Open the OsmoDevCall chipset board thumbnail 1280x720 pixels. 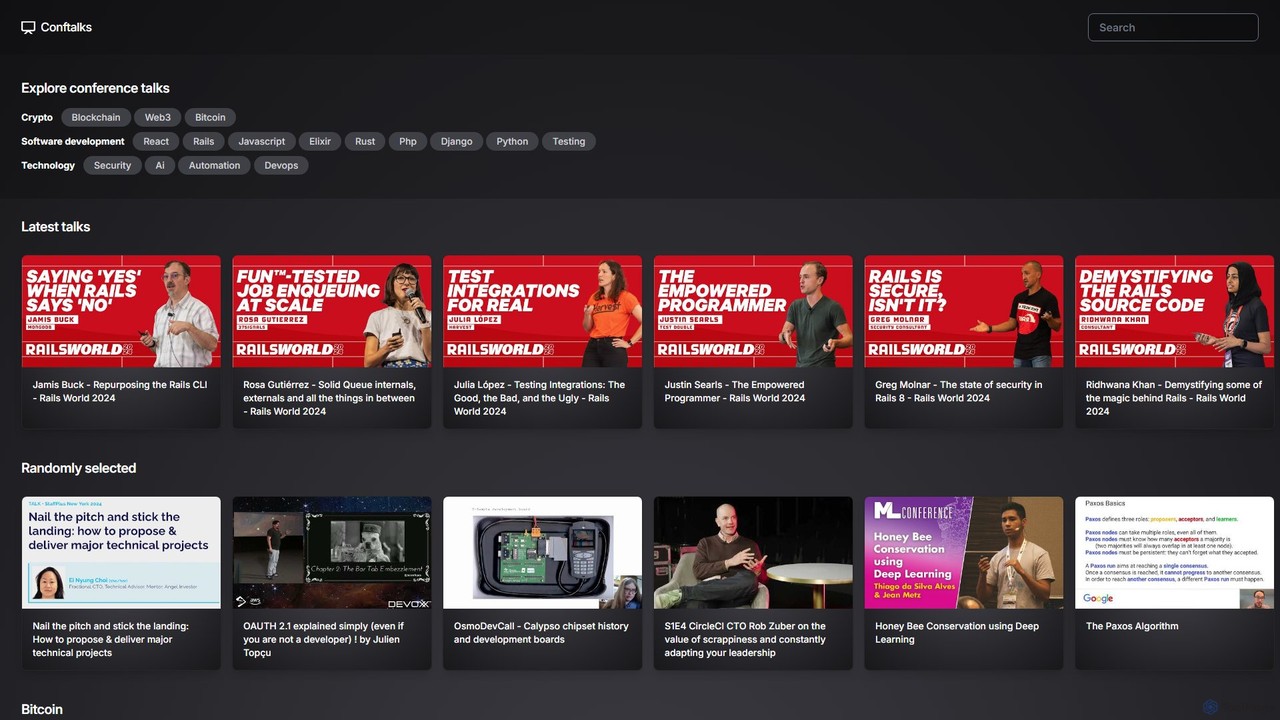pos(543,553)
